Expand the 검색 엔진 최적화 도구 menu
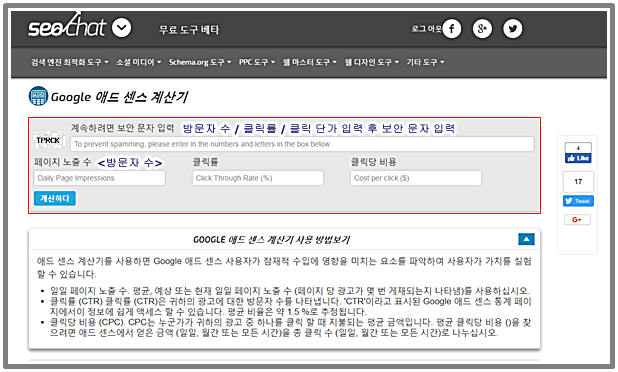 click(x=70, y=62)
